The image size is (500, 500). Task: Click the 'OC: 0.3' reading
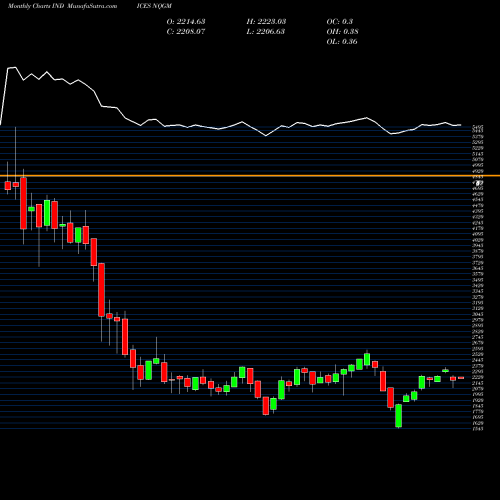click(340, 21)
